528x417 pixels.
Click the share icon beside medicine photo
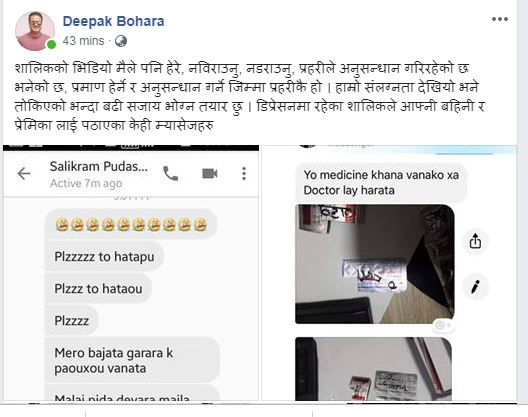pos(475,241)
